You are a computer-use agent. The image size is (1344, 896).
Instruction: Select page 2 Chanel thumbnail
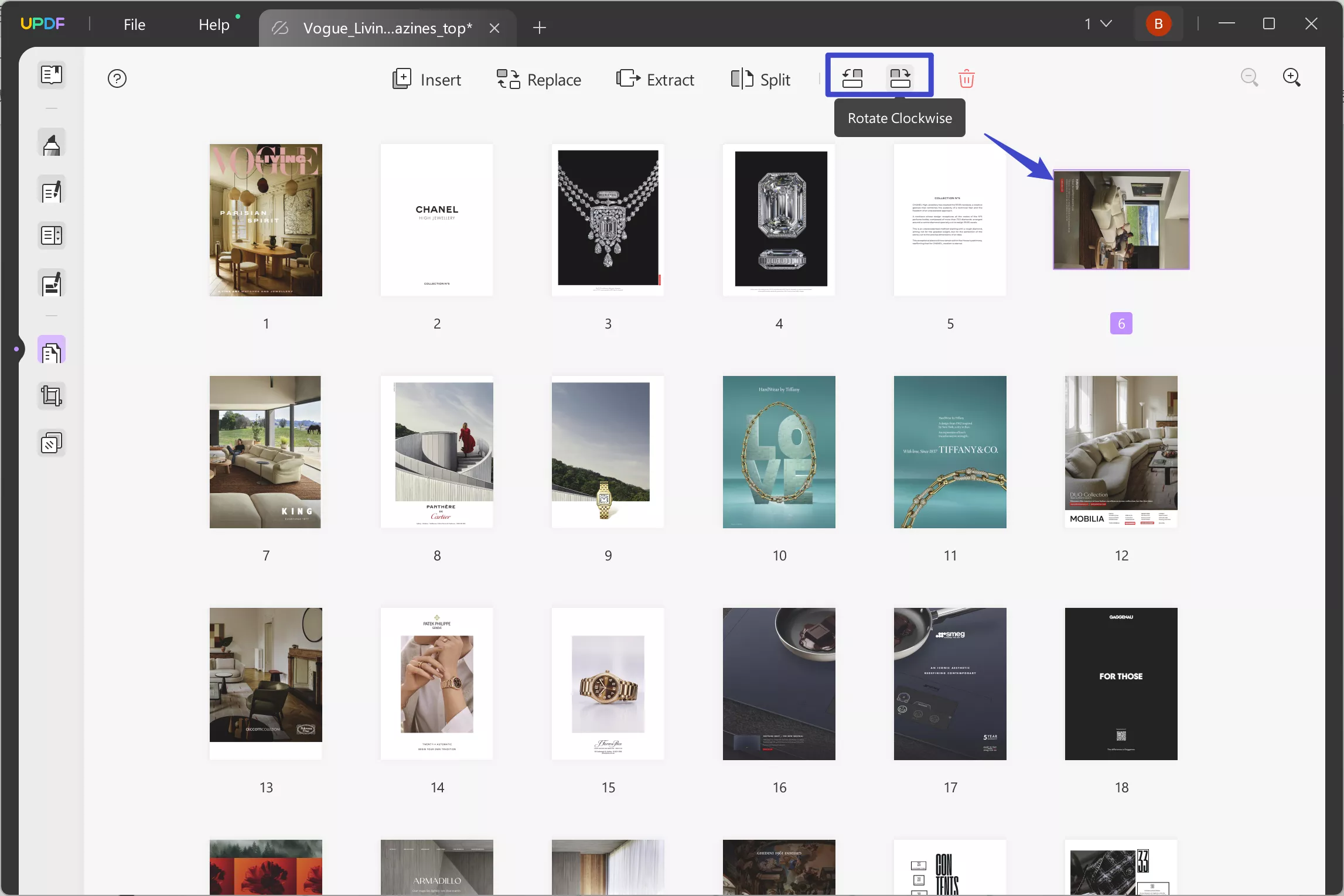437,220
